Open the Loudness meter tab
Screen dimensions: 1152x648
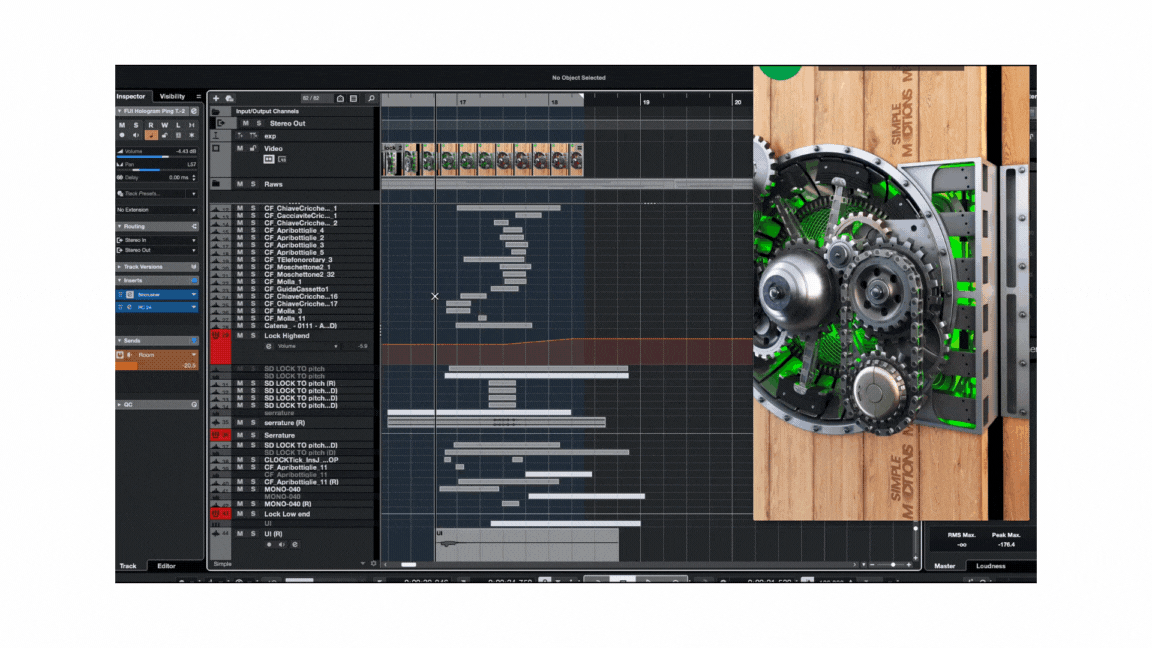[x=990, y=566]
